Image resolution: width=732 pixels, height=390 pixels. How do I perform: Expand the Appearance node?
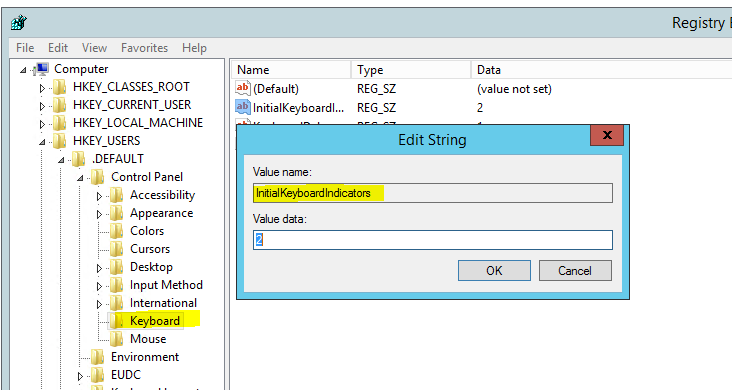(99, 214)
